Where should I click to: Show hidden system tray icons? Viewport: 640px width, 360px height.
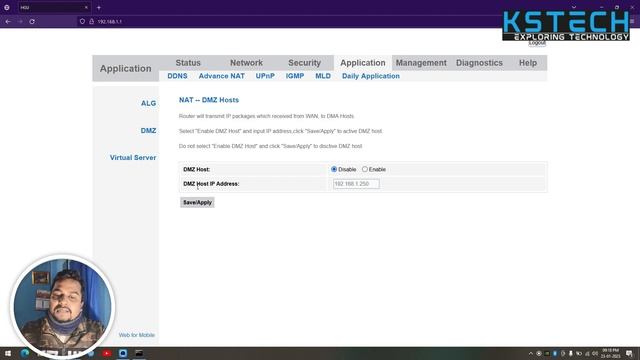point(531,353)
